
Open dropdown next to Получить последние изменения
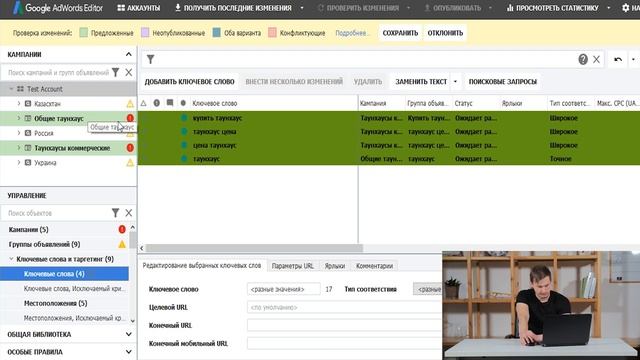coord(302,8)
